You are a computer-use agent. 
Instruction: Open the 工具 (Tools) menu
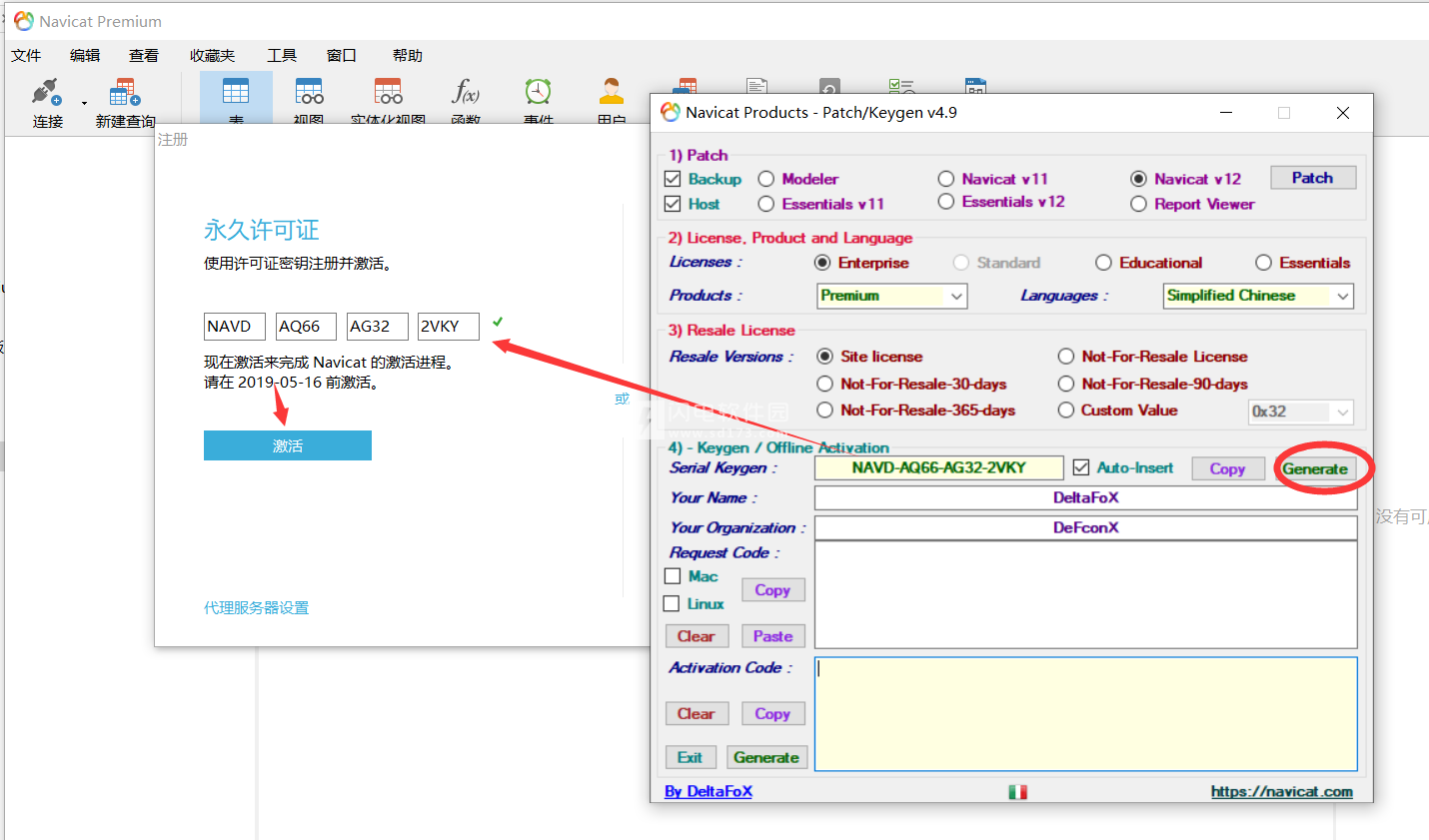[x=282, y=55]
